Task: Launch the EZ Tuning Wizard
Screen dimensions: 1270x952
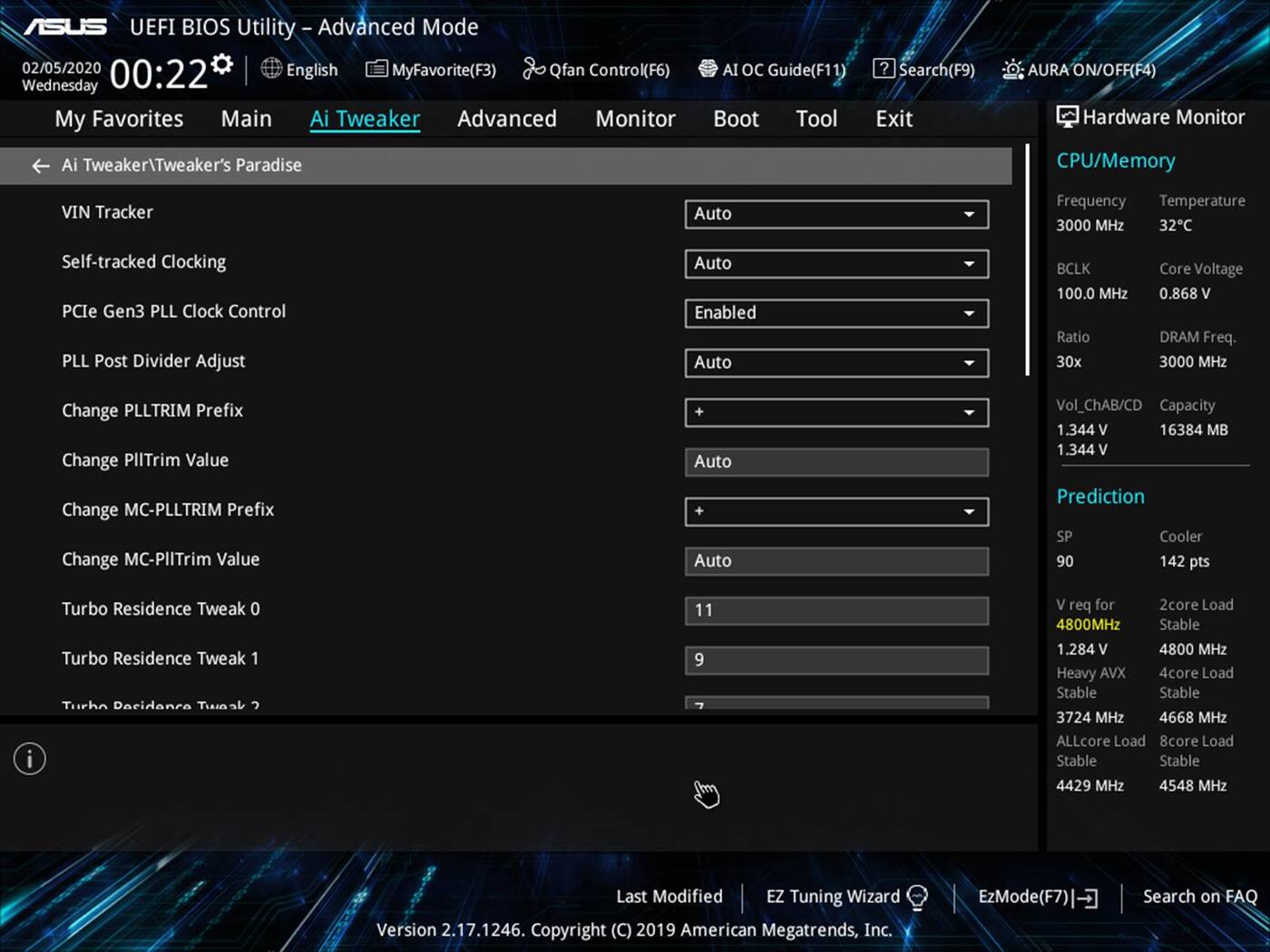Action: [833, 896]
